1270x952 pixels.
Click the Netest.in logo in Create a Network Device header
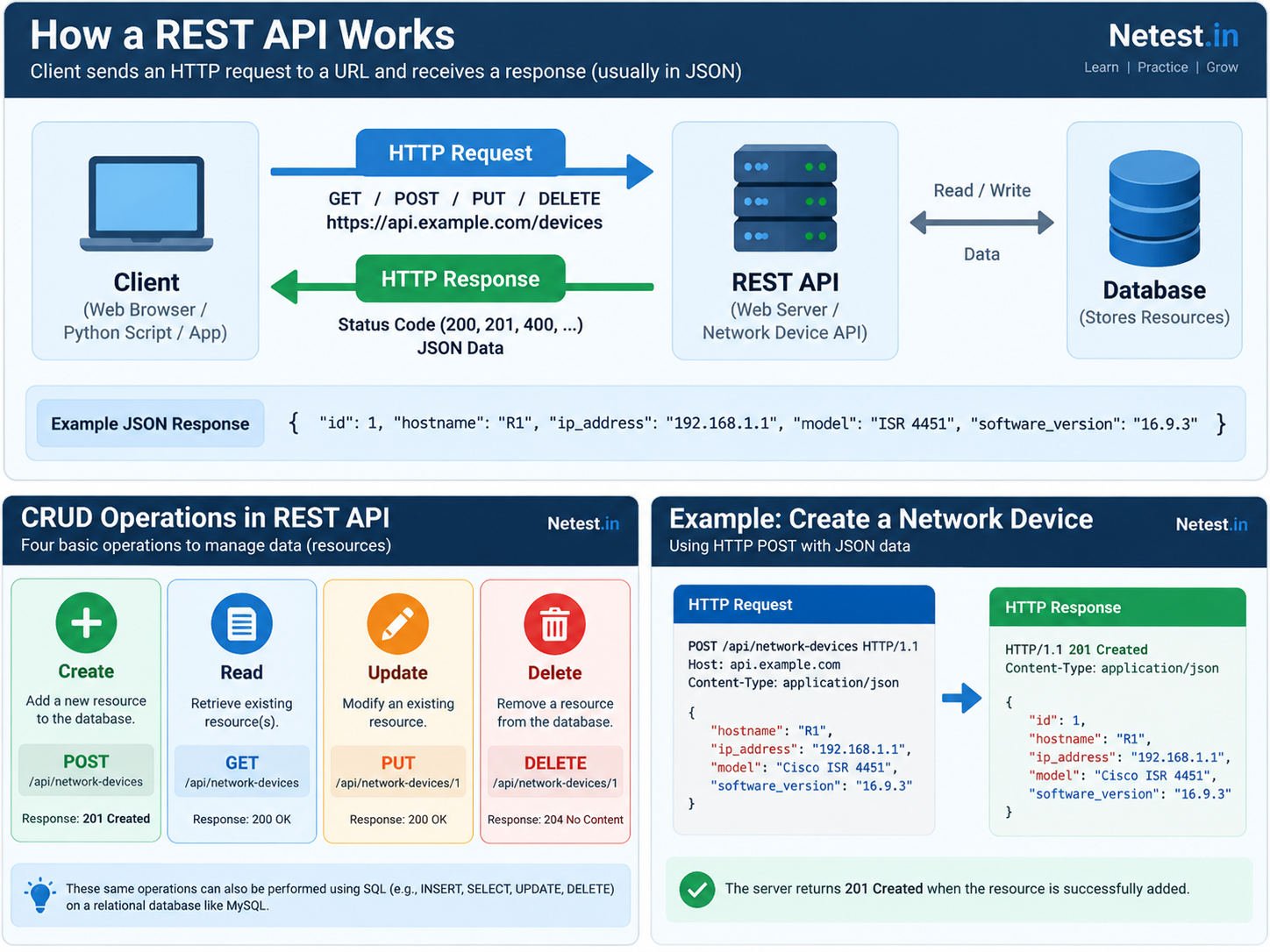coord(1211,524)
